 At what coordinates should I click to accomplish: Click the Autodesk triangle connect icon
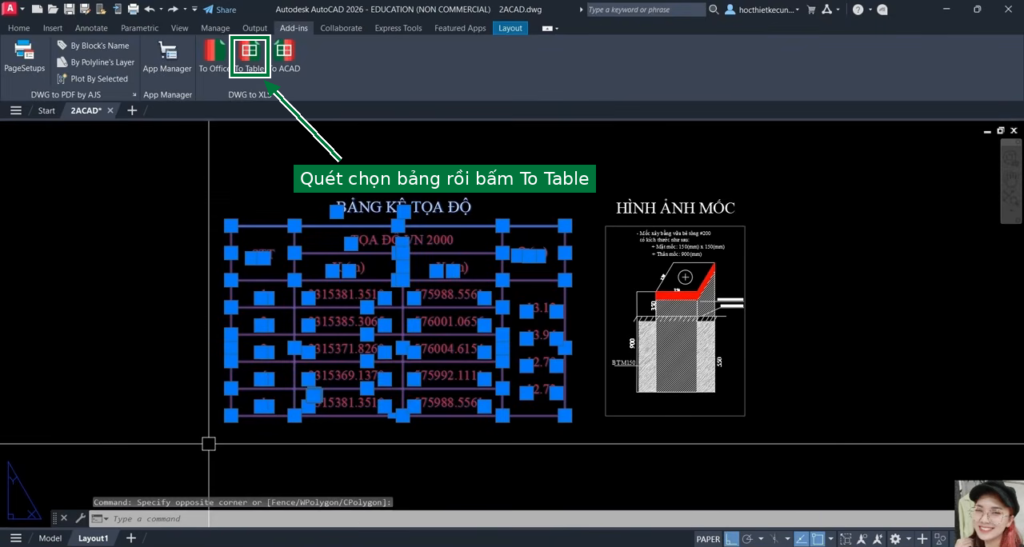point(827,10)
